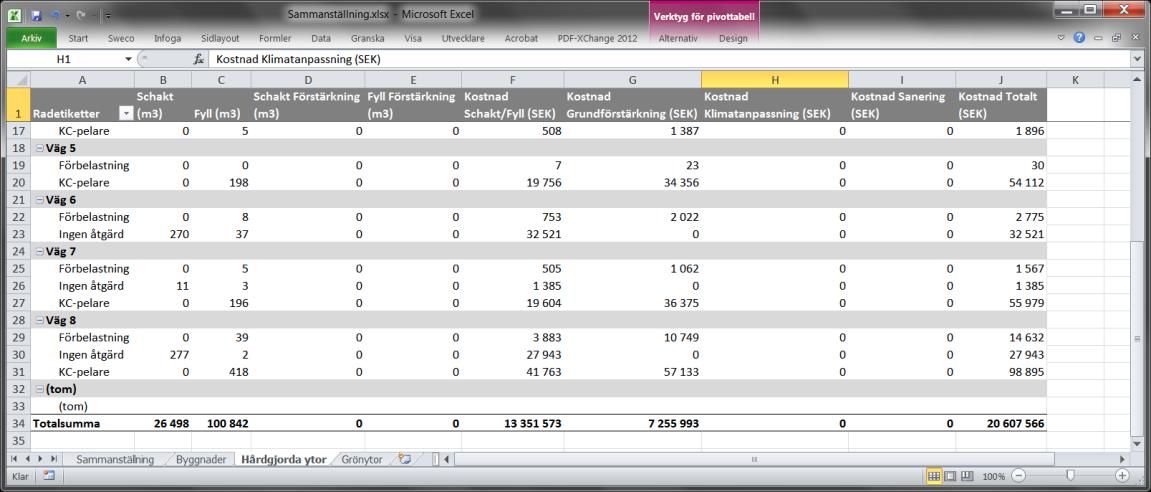Open Excel Help with the question mark icon
The image size is (1151, 492).
[1079, 37]
